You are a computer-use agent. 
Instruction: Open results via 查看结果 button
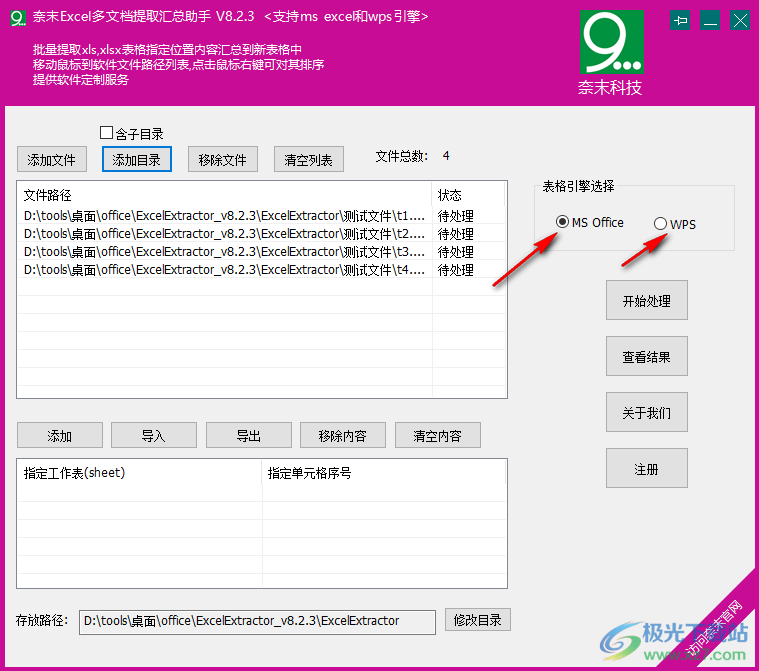(646, 356)
